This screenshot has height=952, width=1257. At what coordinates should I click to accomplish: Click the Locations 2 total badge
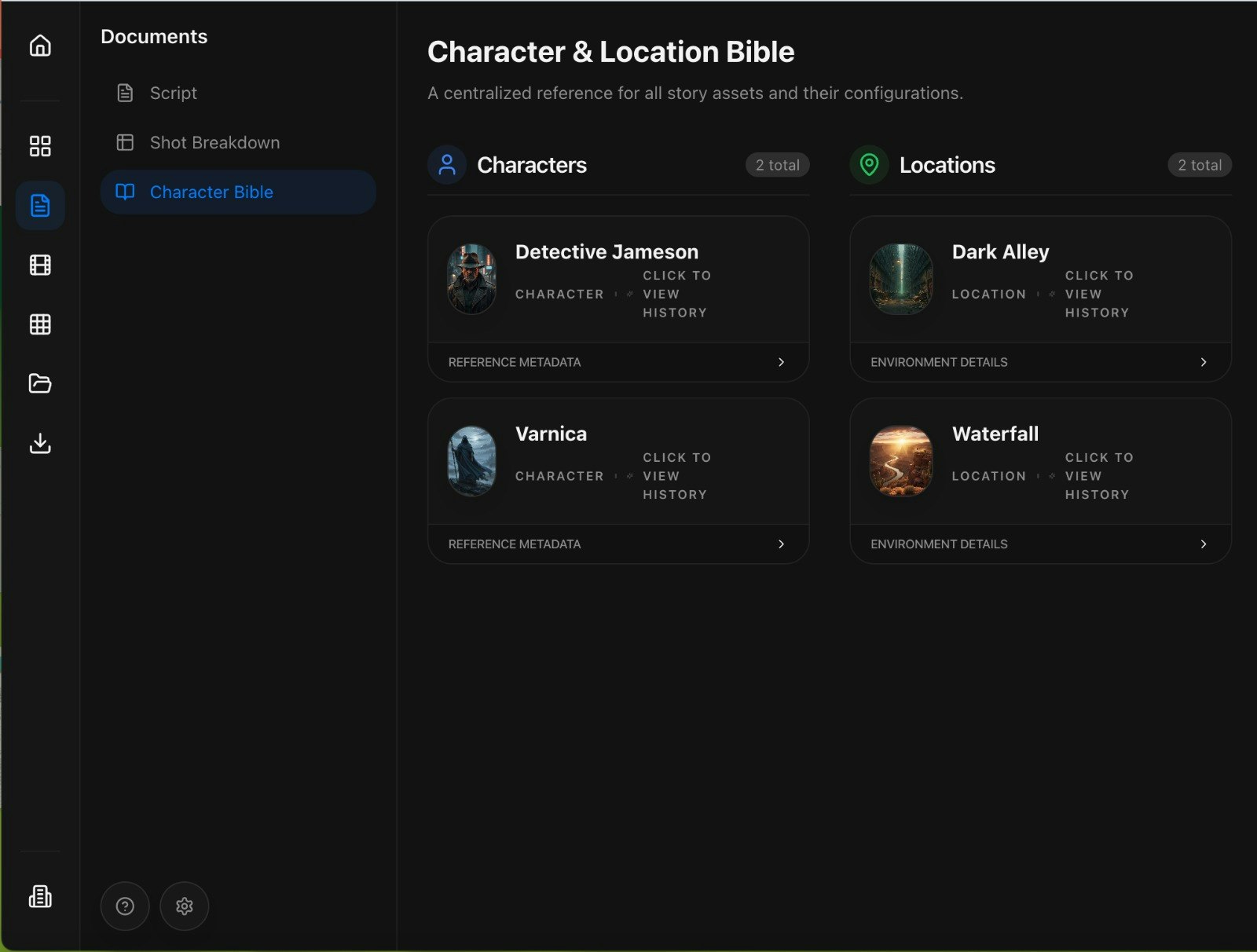click(1200, 165)
